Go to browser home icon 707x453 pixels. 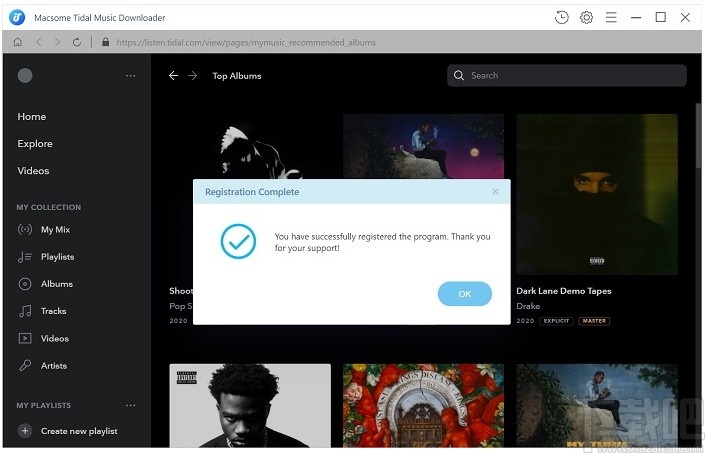coord(18,42)
